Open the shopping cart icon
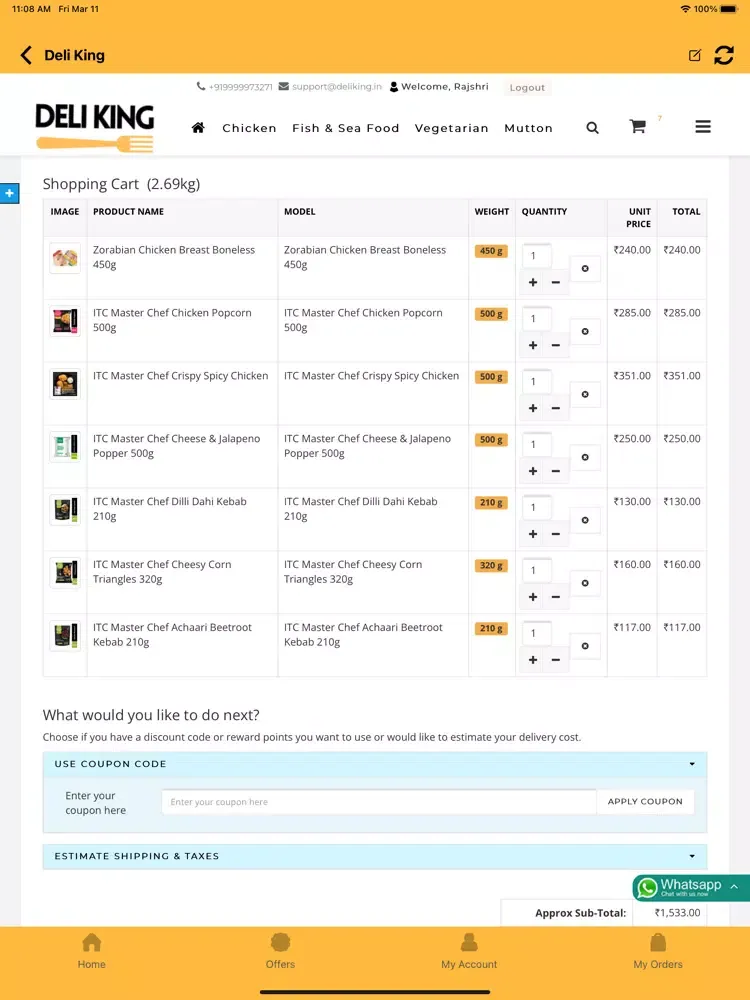 coord(637,126)
